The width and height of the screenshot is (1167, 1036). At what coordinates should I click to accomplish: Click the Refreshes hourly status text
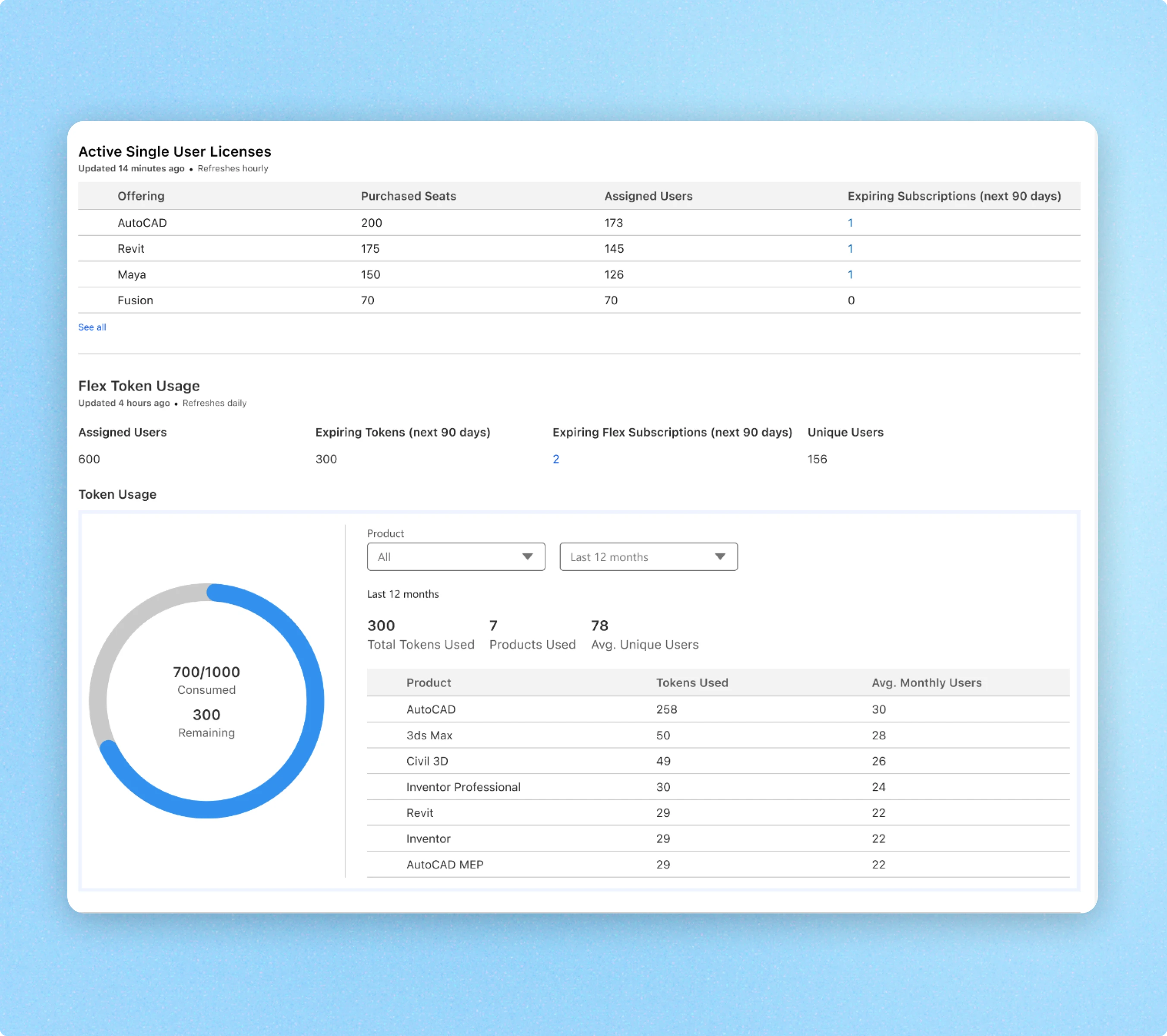click(233, 168)
